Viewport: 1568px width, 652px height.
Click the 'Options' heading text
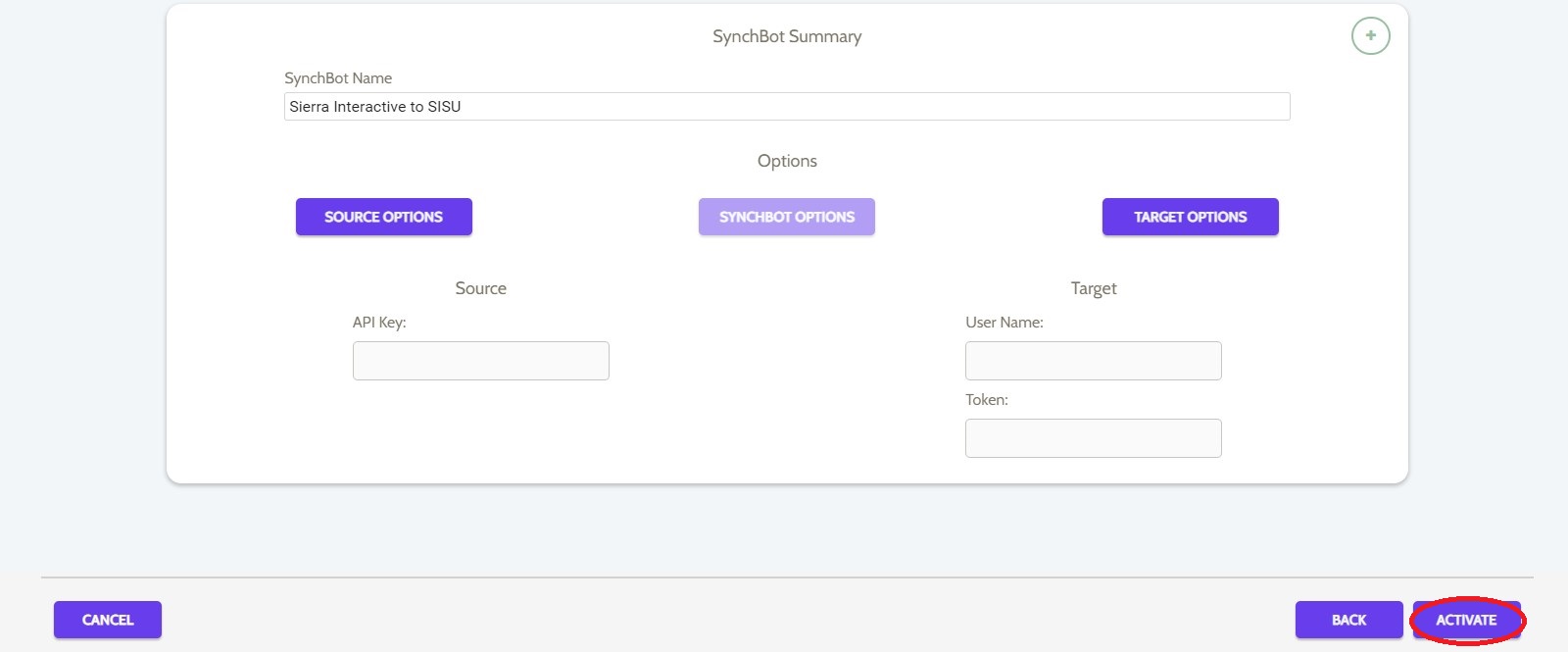[787, 161]
